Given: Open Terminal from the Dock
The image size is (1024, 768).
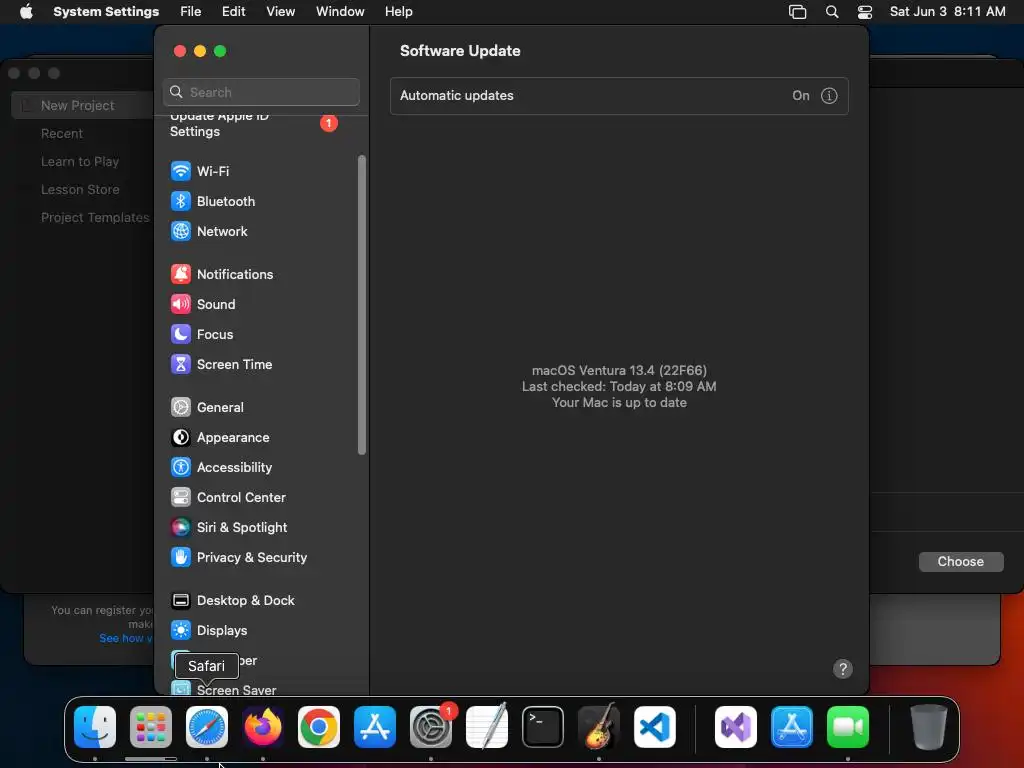Looking at the screenshot, I should pyautogui.click(x=543, y=727).
